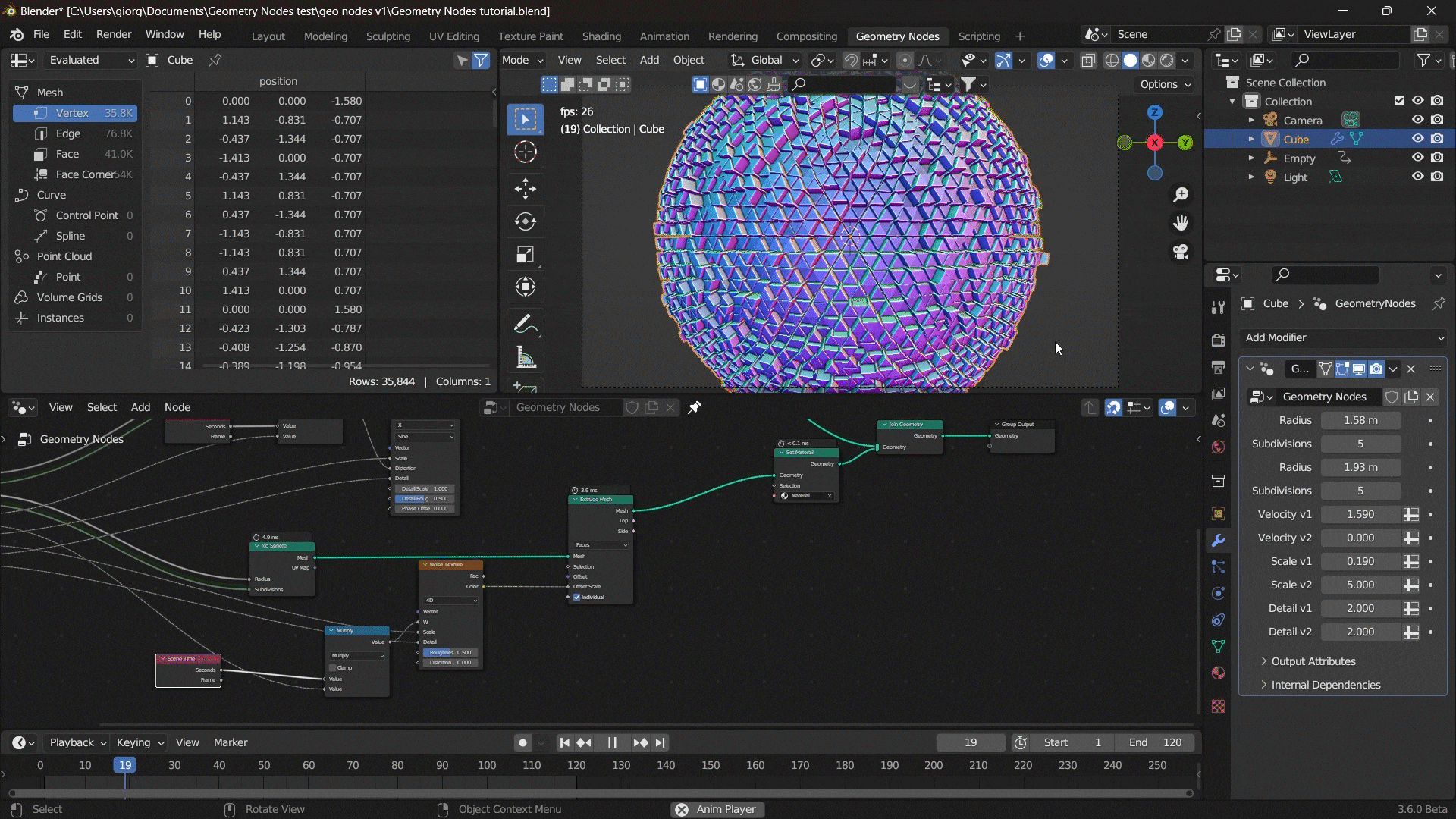The width and height of the screenshot is (1456, 819).
Task: Toggle Individual checkbox on Extrude Mesh node
Action: pos(577,597)
